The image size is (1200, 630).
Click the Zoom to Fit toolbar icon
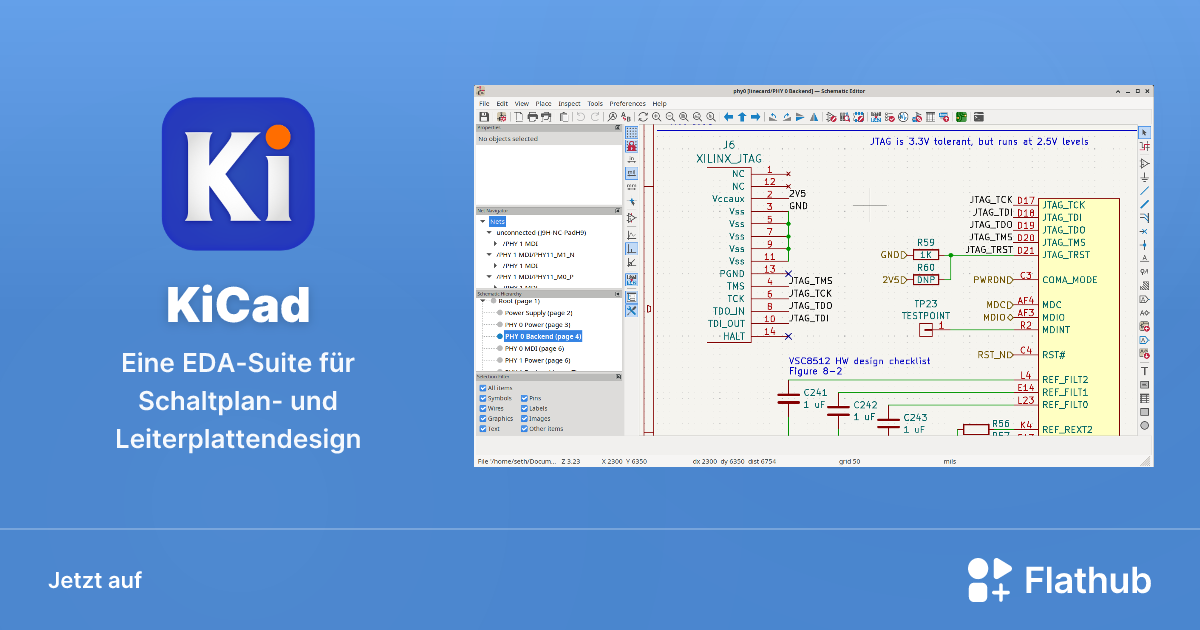click(683, 116)
